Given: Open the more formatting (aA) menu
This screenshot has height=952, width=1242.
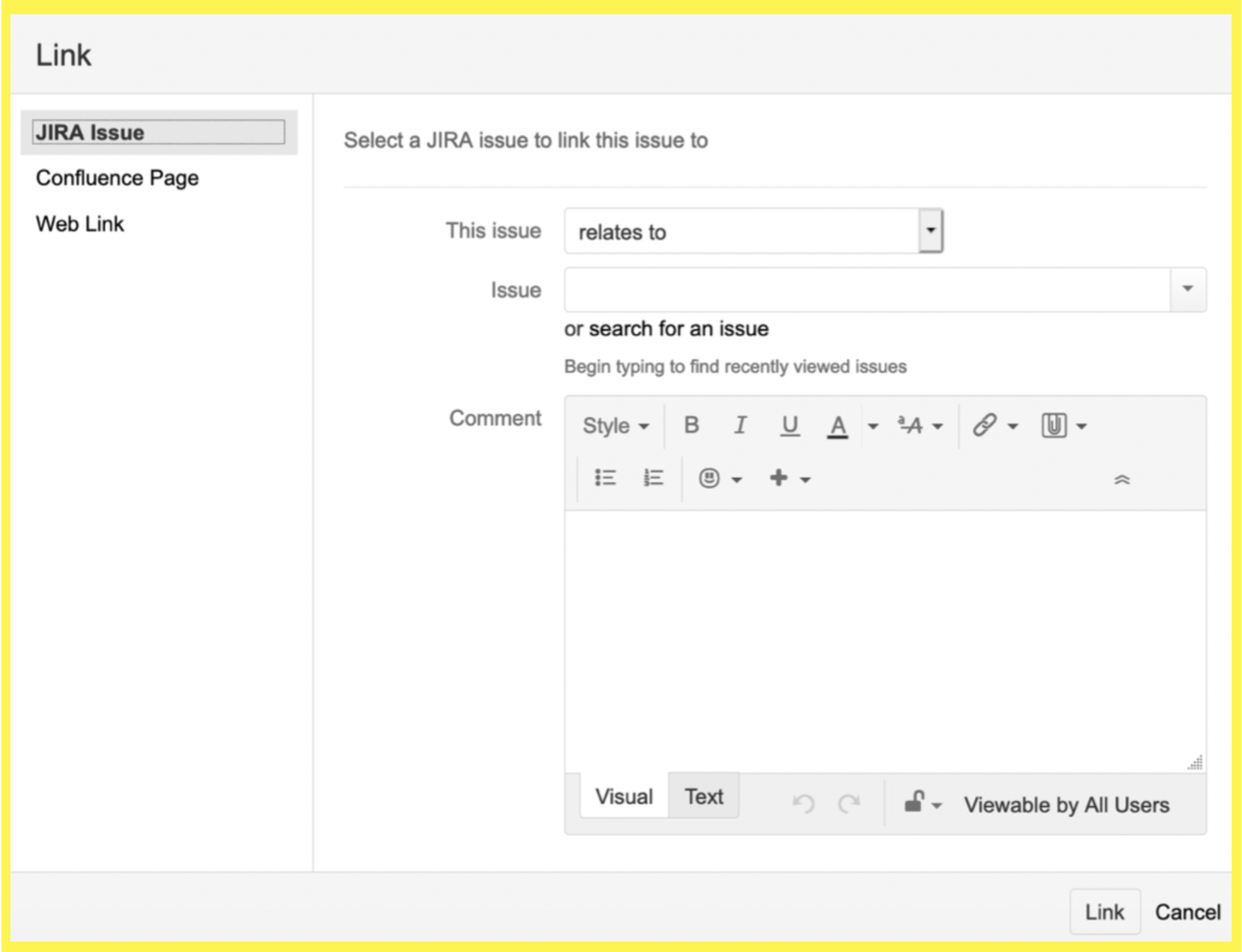Looking at the screenshot, I should 911,425.
